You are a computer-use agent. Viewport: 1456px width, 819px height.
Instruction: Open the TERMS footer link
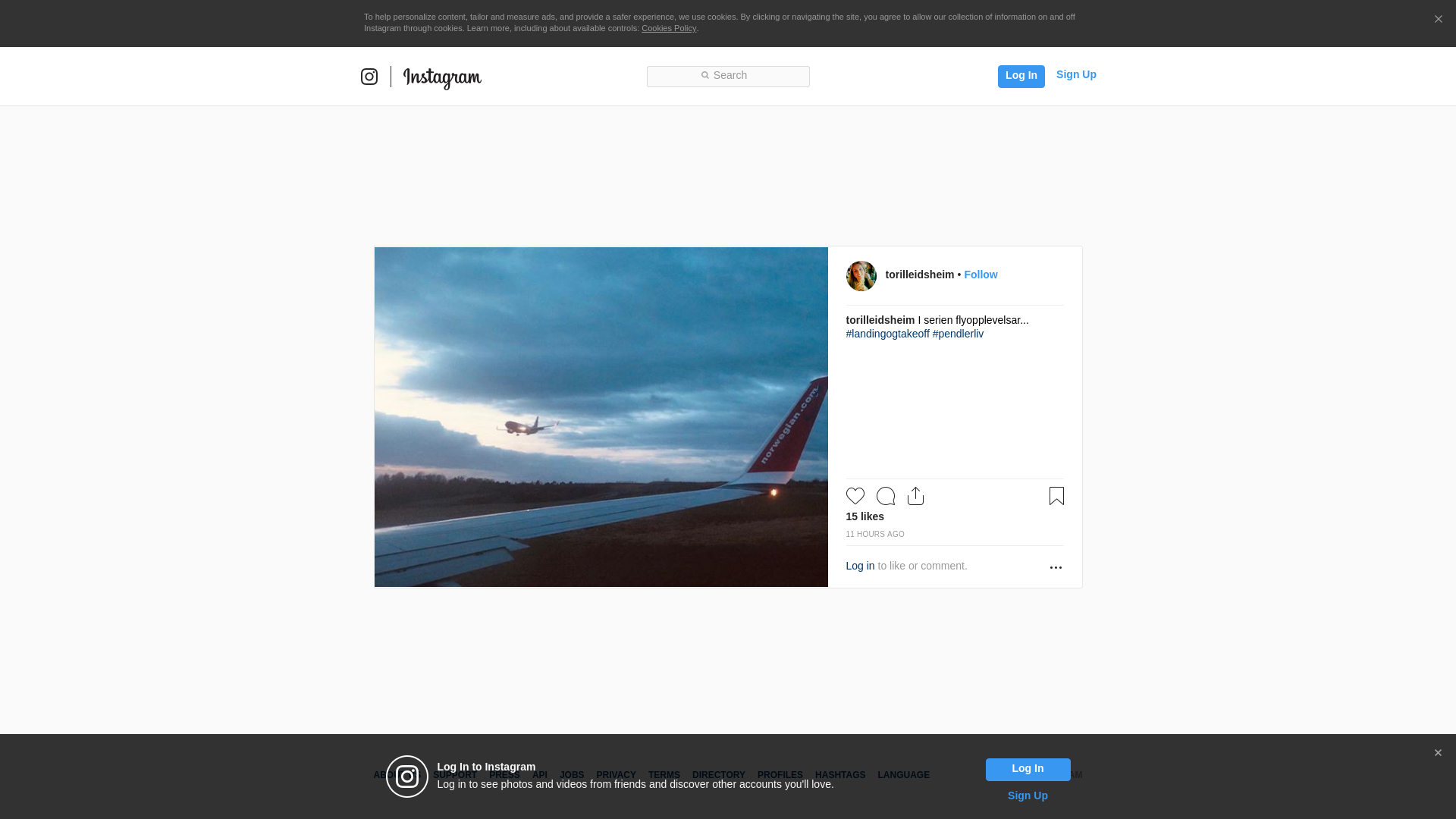pos(664,775)
